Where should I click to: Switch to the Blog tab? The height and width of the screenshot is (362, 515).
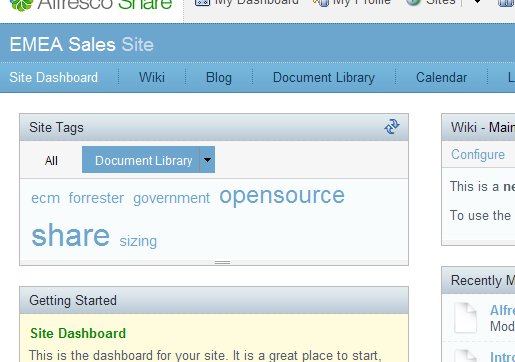click(219, 78)
